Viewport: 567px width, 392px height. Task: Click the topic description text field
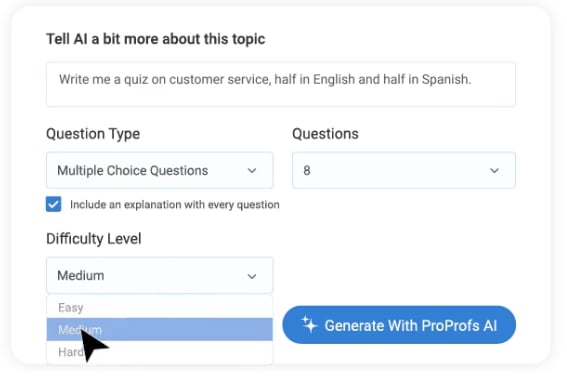coord(281,84)
